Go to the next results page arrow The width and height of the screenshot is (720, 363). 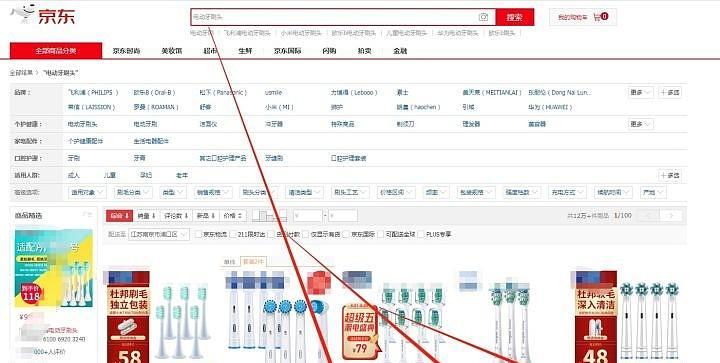(671, 216)
